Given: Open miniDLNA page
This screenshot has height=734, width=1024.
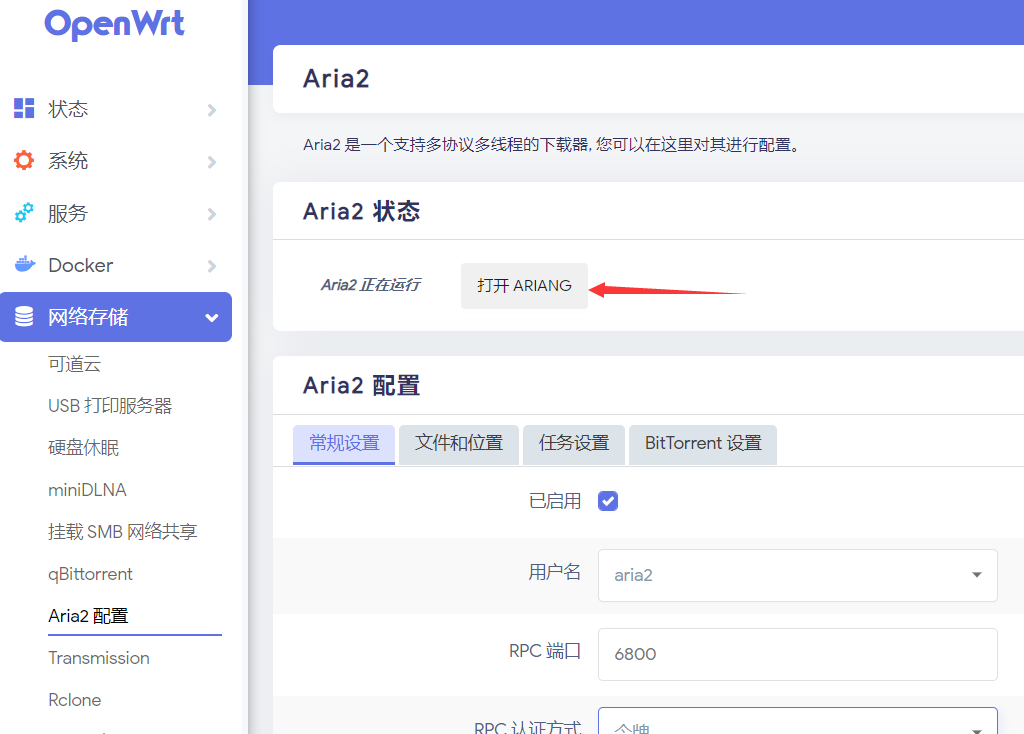Looking at the screenshot, I should pyautogui.click(x=88, y=490).
